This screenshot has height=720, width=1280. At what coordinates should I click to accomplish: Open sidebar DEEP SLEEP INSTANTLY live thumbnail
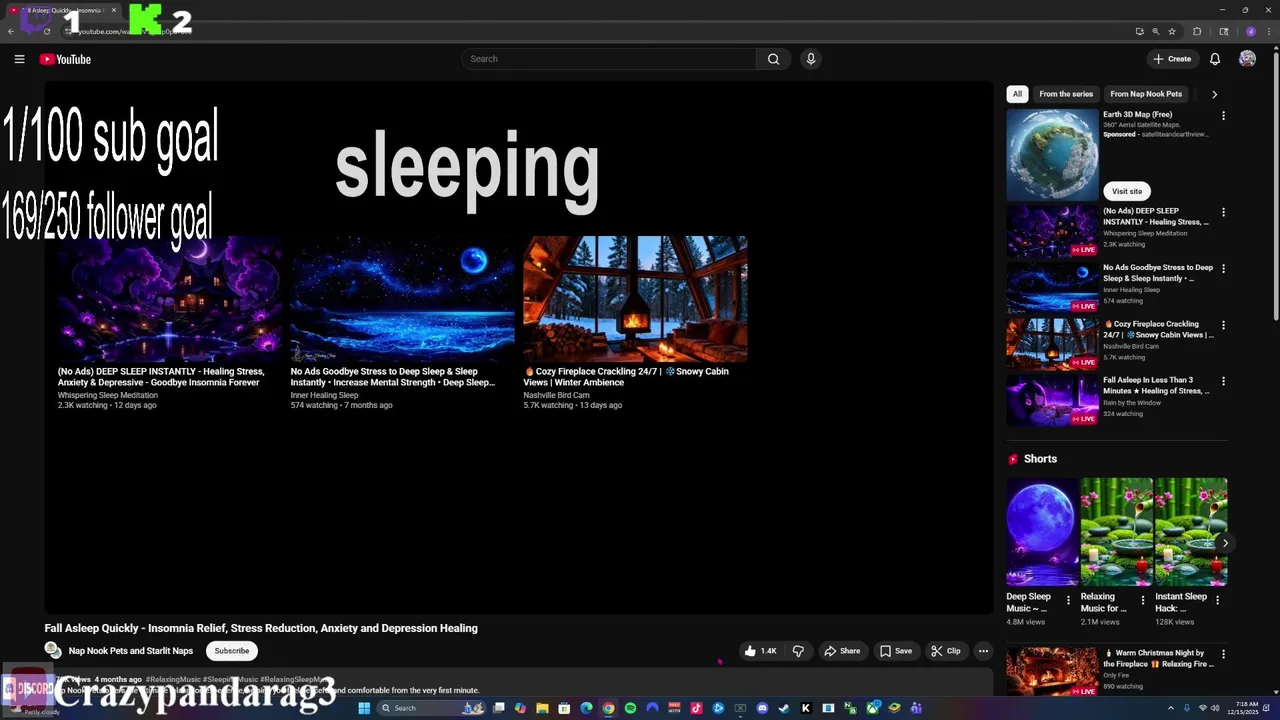[1052, 230]
